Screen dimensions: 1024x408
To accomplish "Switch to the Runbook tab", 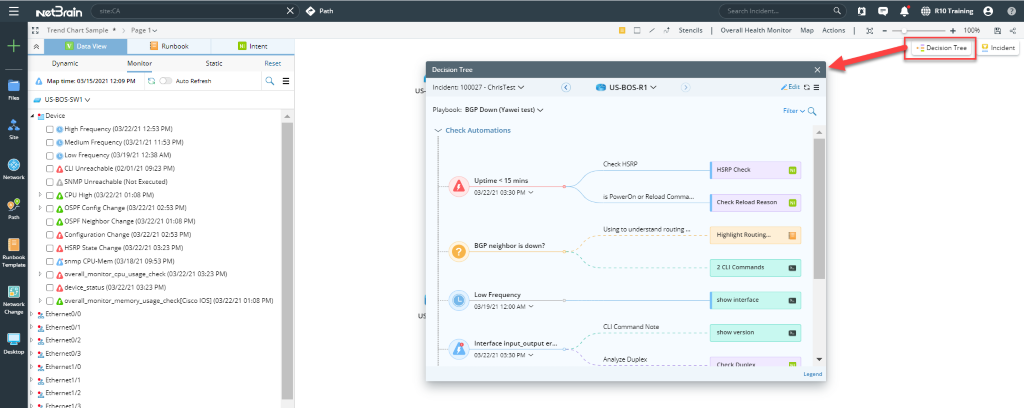I will pos(168,46).
